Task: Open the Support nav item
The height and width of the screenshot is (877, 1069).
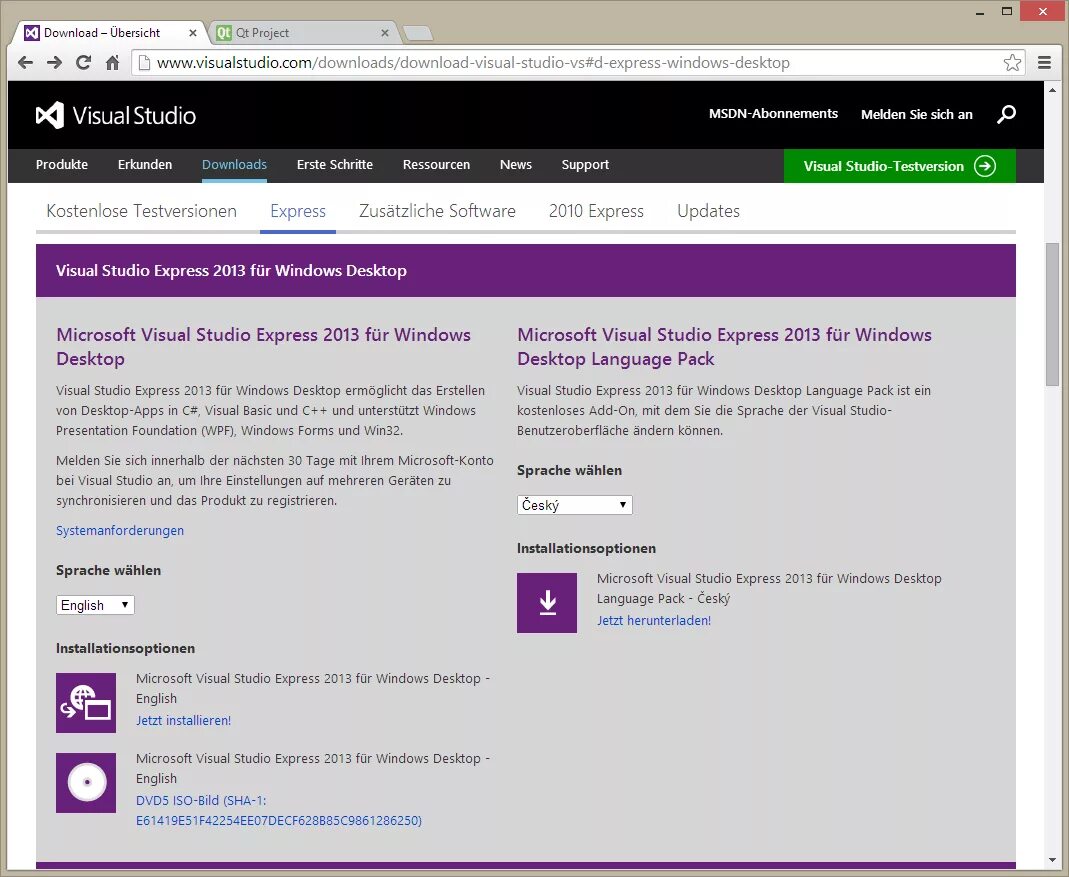Action: (x=585, y=164)
